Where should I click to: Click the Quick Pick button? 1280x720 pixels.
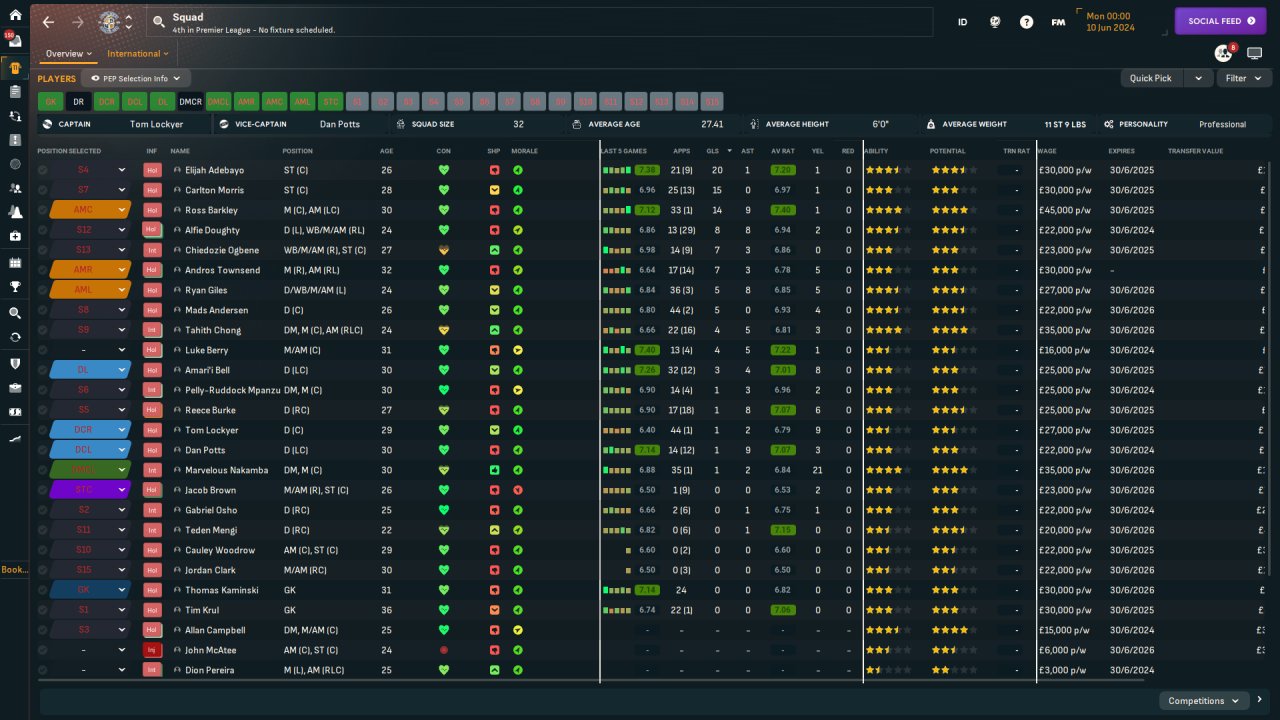coord(1151,78)
